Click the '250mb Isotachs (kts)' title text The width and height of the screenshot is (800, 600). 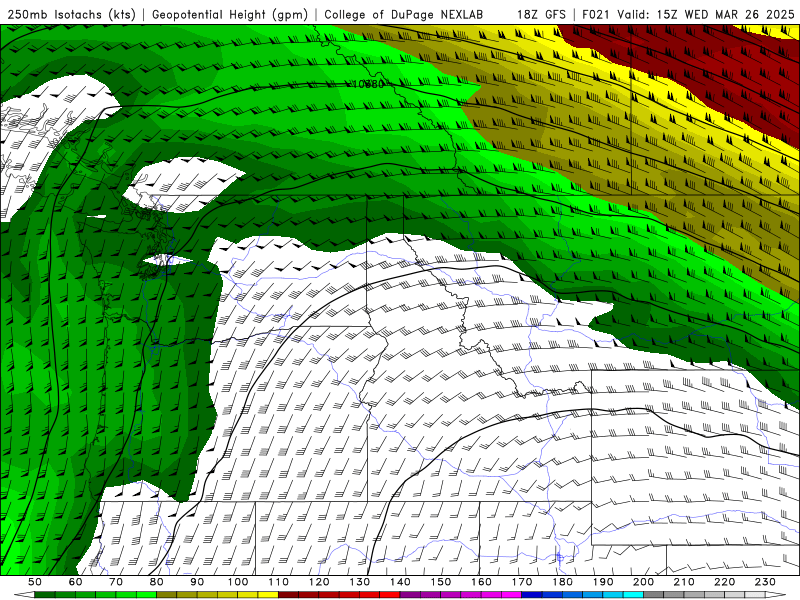click(71, 14)
